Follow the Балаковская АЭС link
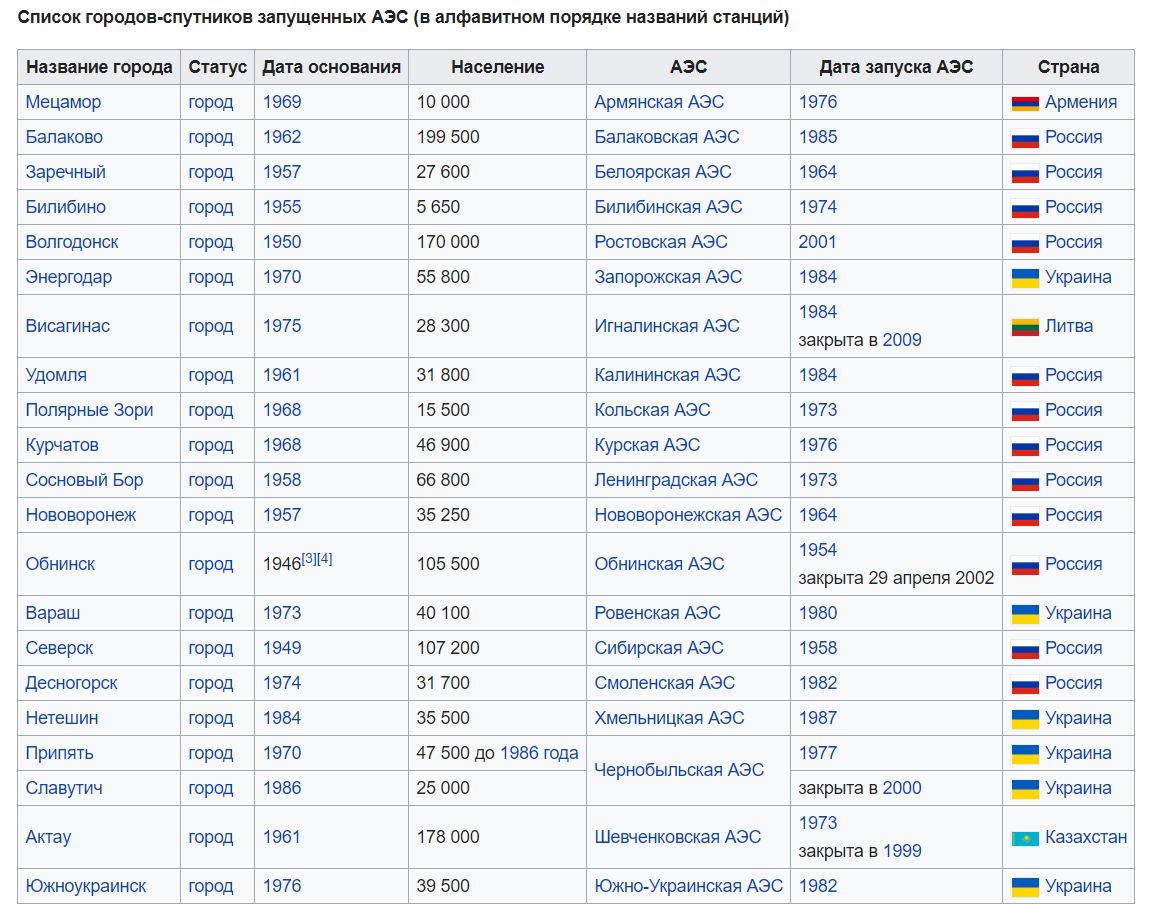This screenshot has width=1155, height=920. coord(667,137)
